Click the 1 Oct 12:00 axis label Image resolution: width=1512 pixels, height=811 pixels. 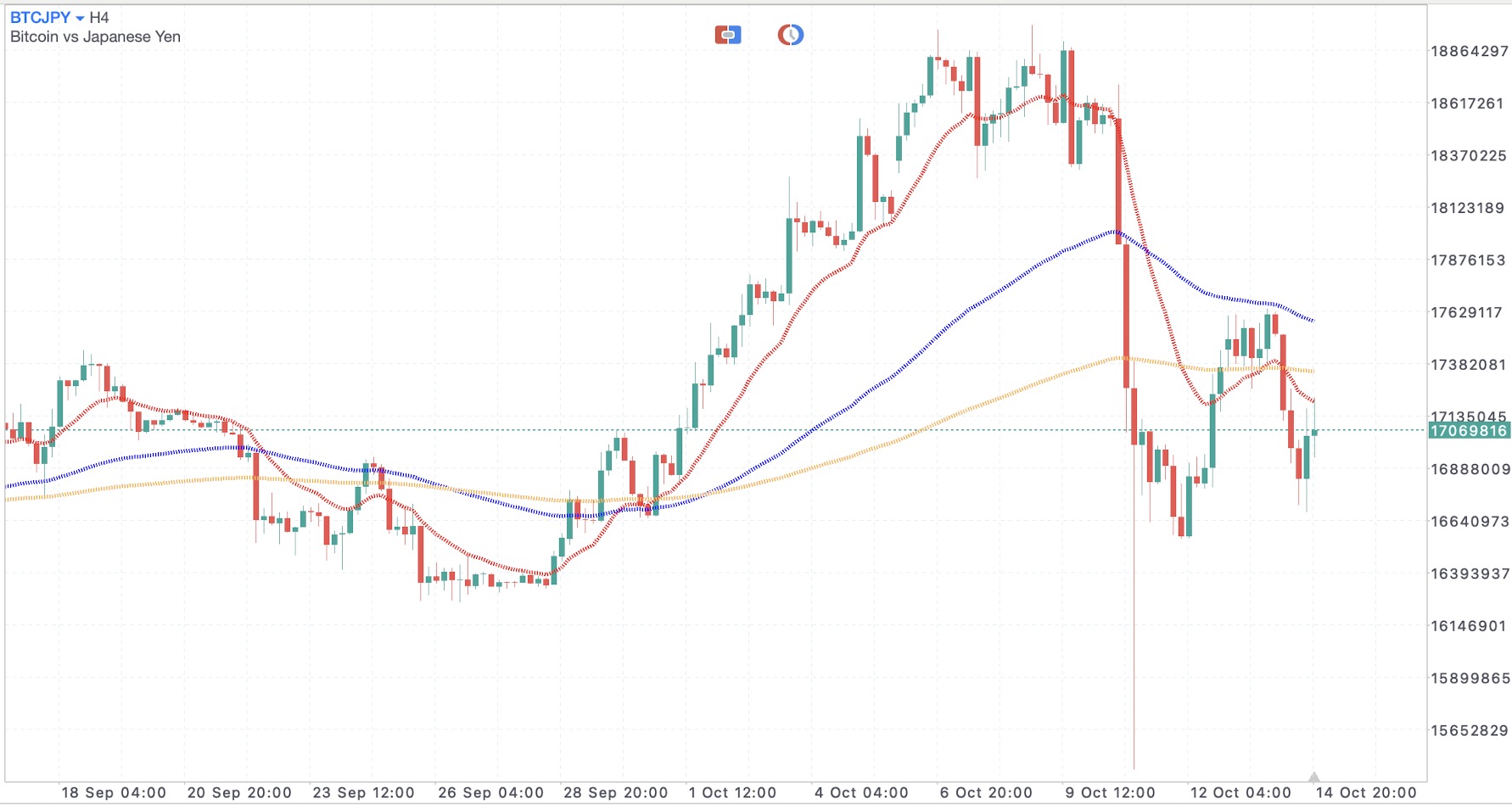[735, 792]
